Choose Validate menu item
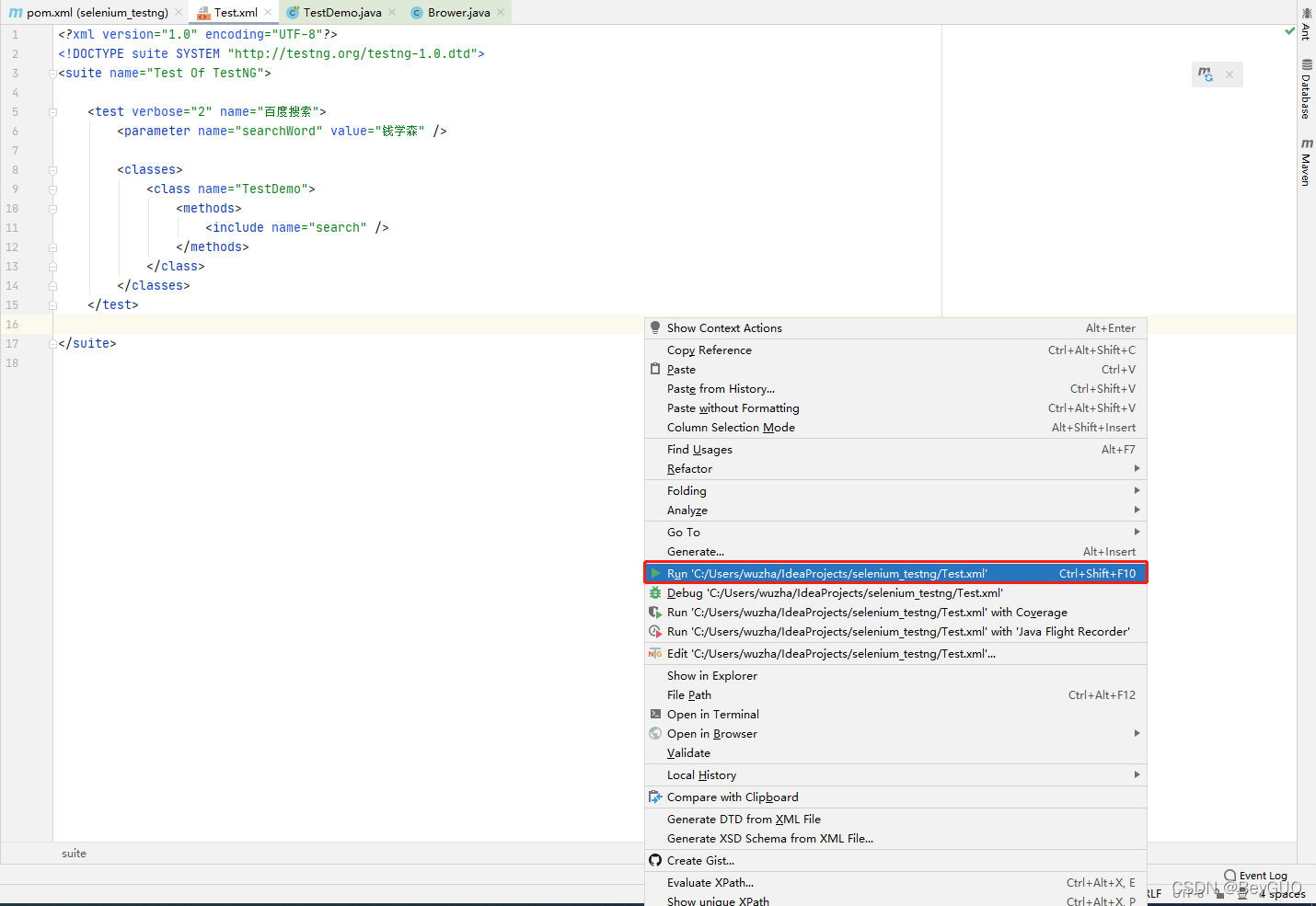This screenshot has height=906, width=1316. 895,753
